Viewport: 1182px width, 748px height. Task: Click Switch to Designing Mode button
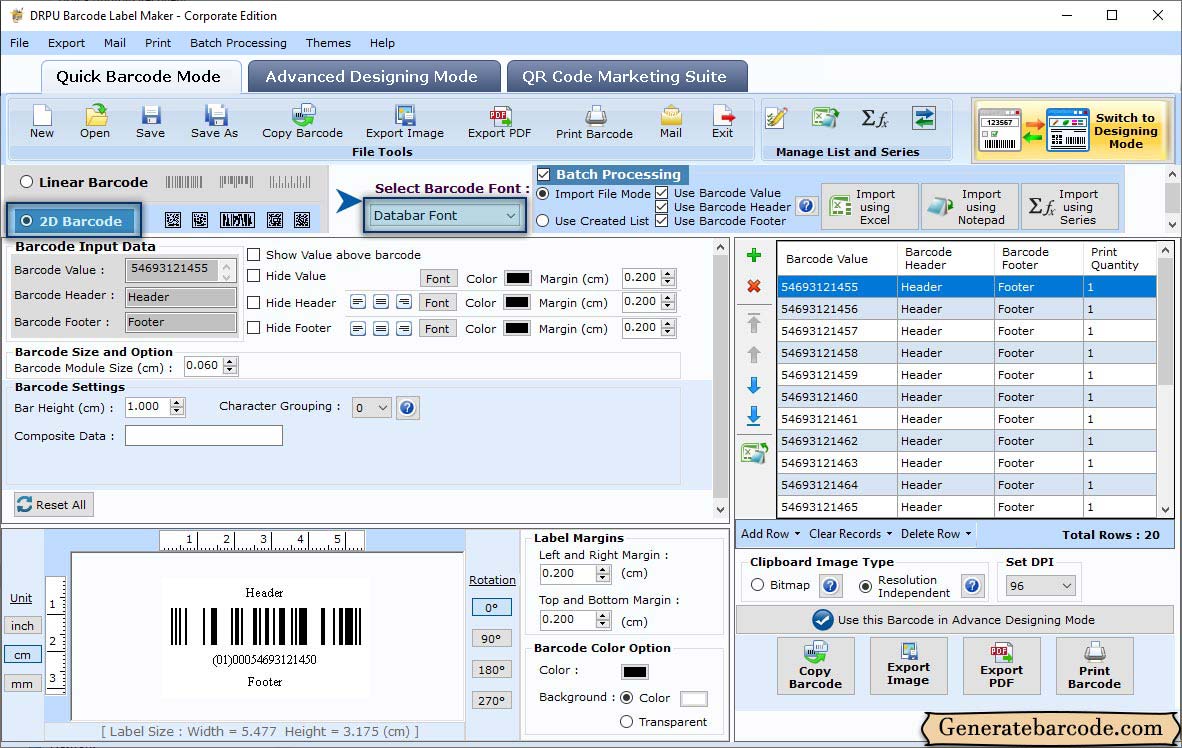pos(1070,131)
